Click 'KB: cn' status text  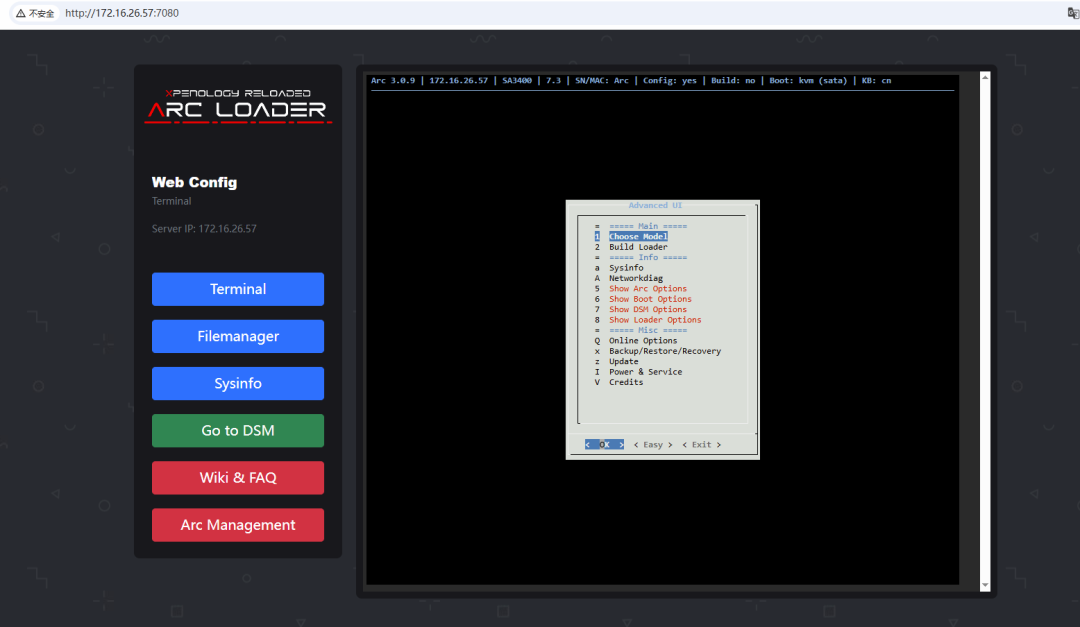(876, 81)
